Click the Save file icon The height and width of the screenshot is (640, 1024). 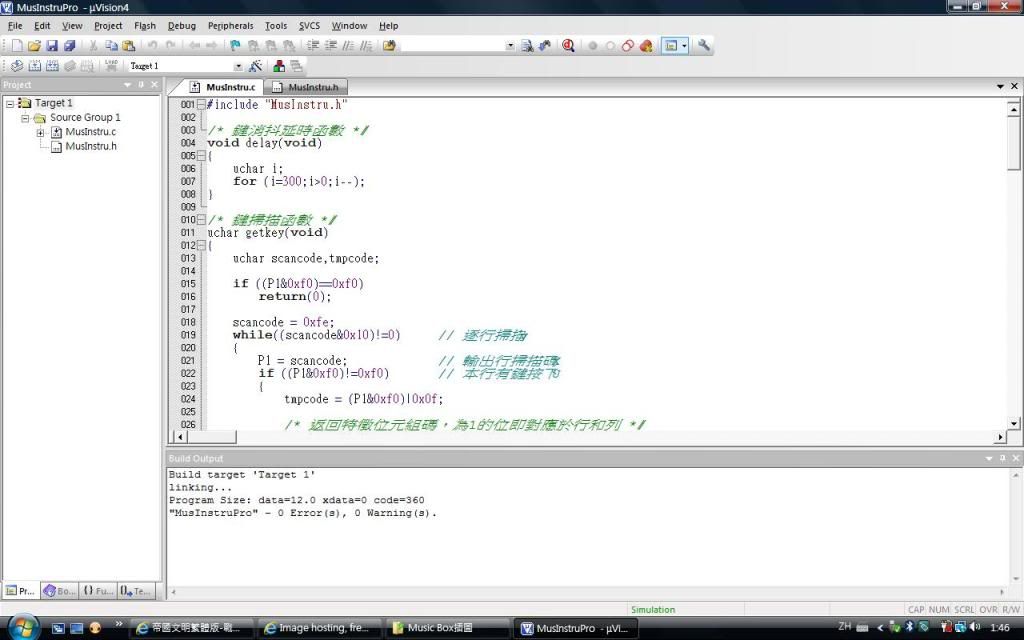click(x=52, y=46)
